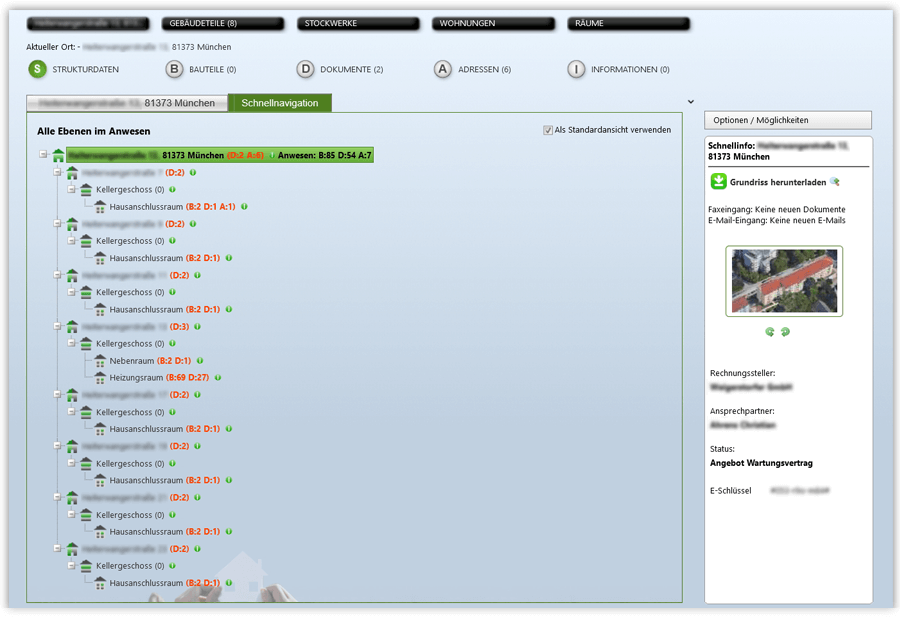
Task: Open the Optionen / Möglichkeiten panel
Action: pos(786,120)
